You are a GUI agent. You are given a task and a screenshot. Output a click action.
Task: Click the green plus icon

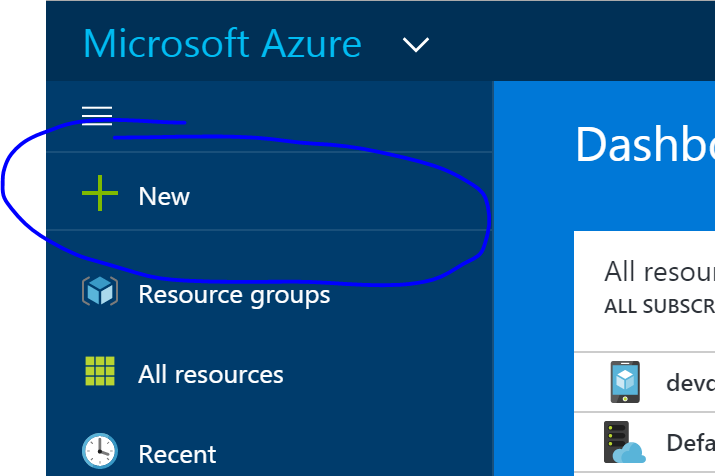(x=100, y=195)
